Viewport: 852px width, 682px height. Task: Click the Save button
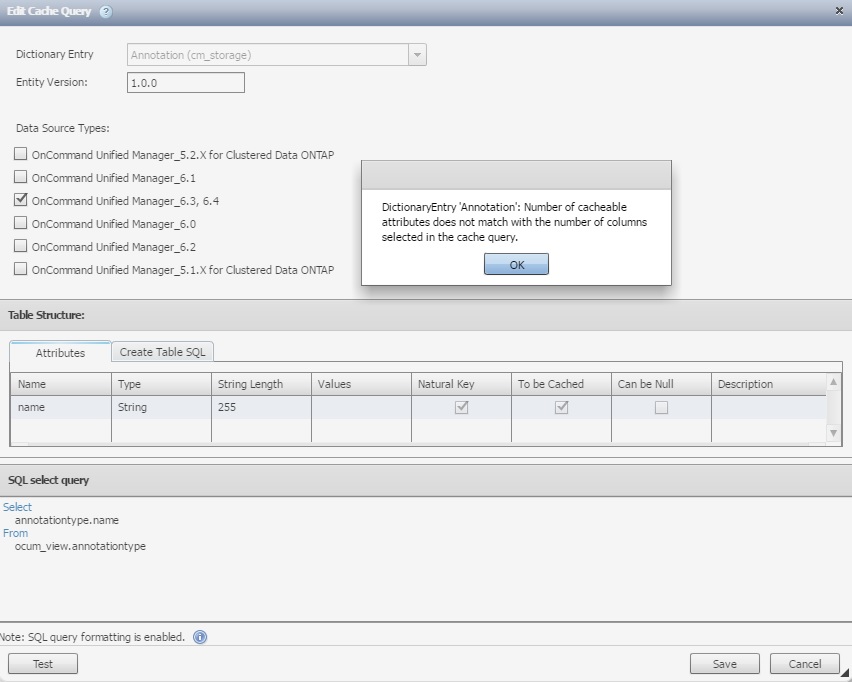click(x=725, y=664)
